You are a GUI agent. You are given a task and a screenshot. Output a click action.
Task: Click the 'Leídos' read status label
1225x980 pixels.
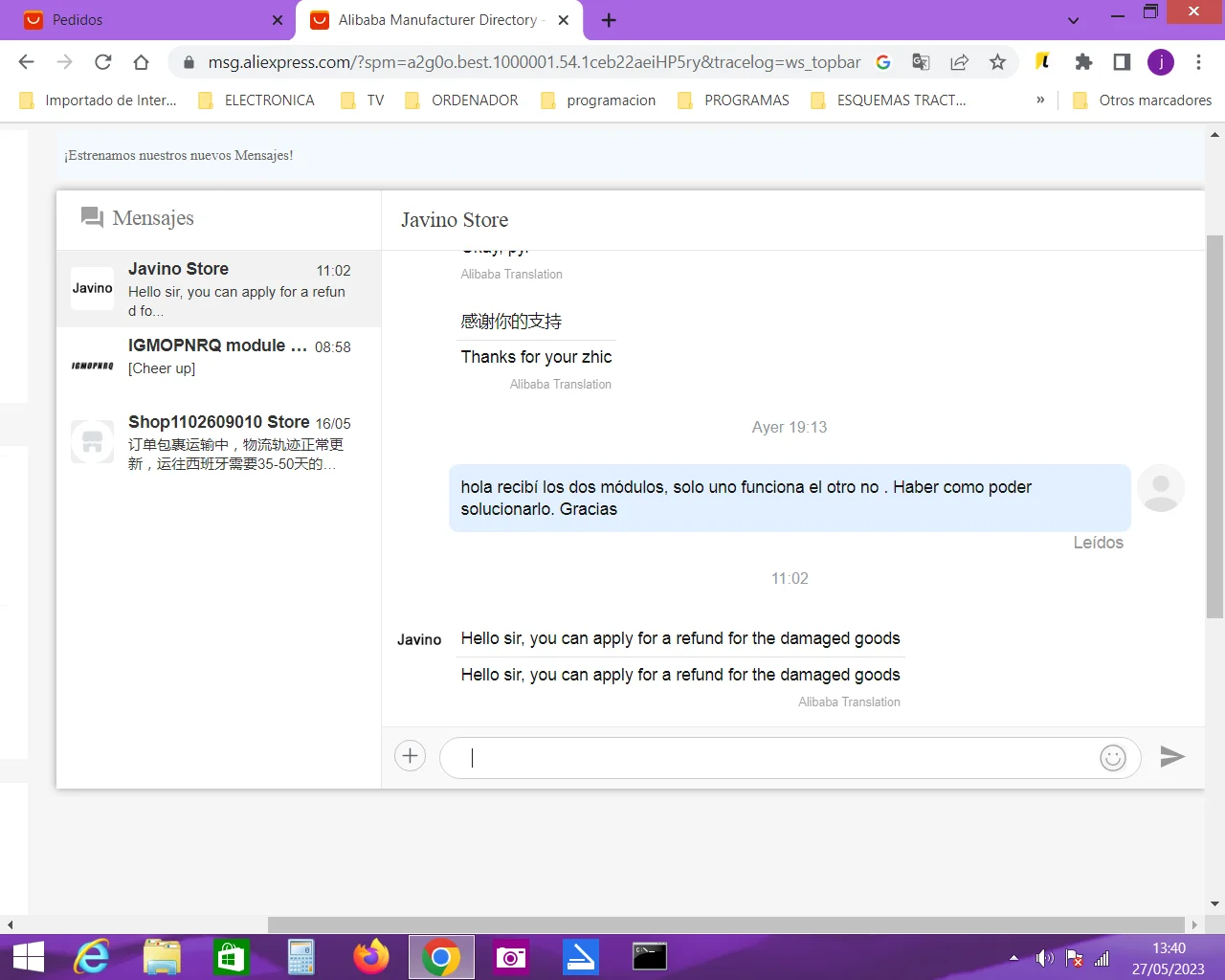pyautogui.click(x=1098, y=543)
